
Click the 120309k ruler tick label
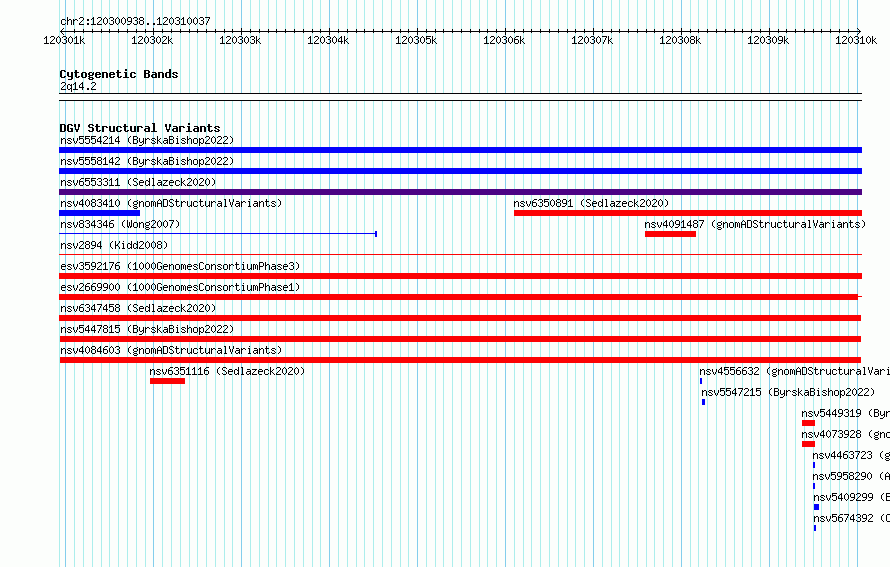click(768, 40)
